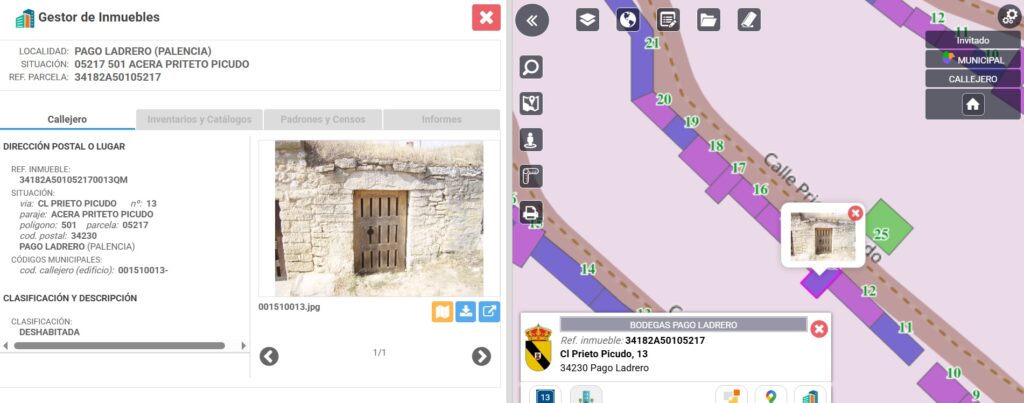The width and height of the screenshot is (1024, 403).
Task: Open location in Google Maps icon
Action: click(x=770, y=397)
